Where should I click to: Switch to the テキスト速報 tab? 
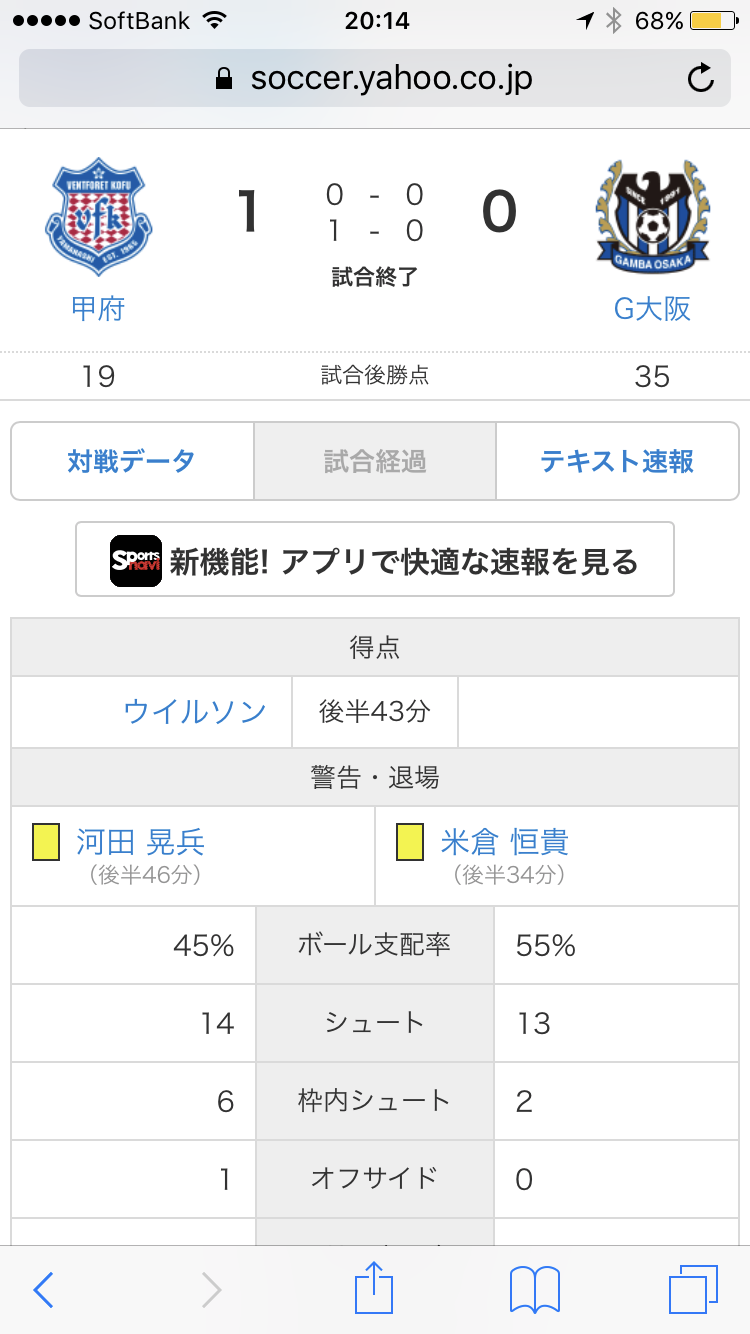[x=617, y=461]
